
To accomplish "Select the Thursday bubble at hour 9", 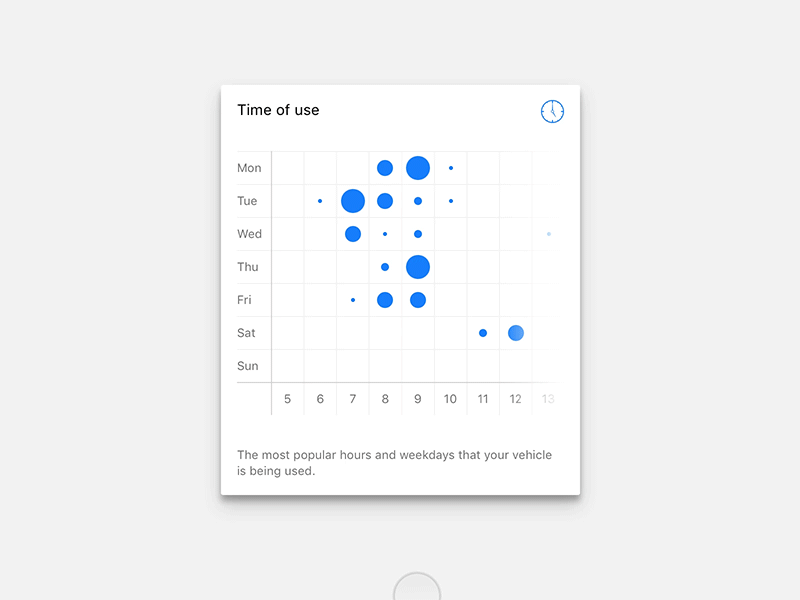I will 417,266.
